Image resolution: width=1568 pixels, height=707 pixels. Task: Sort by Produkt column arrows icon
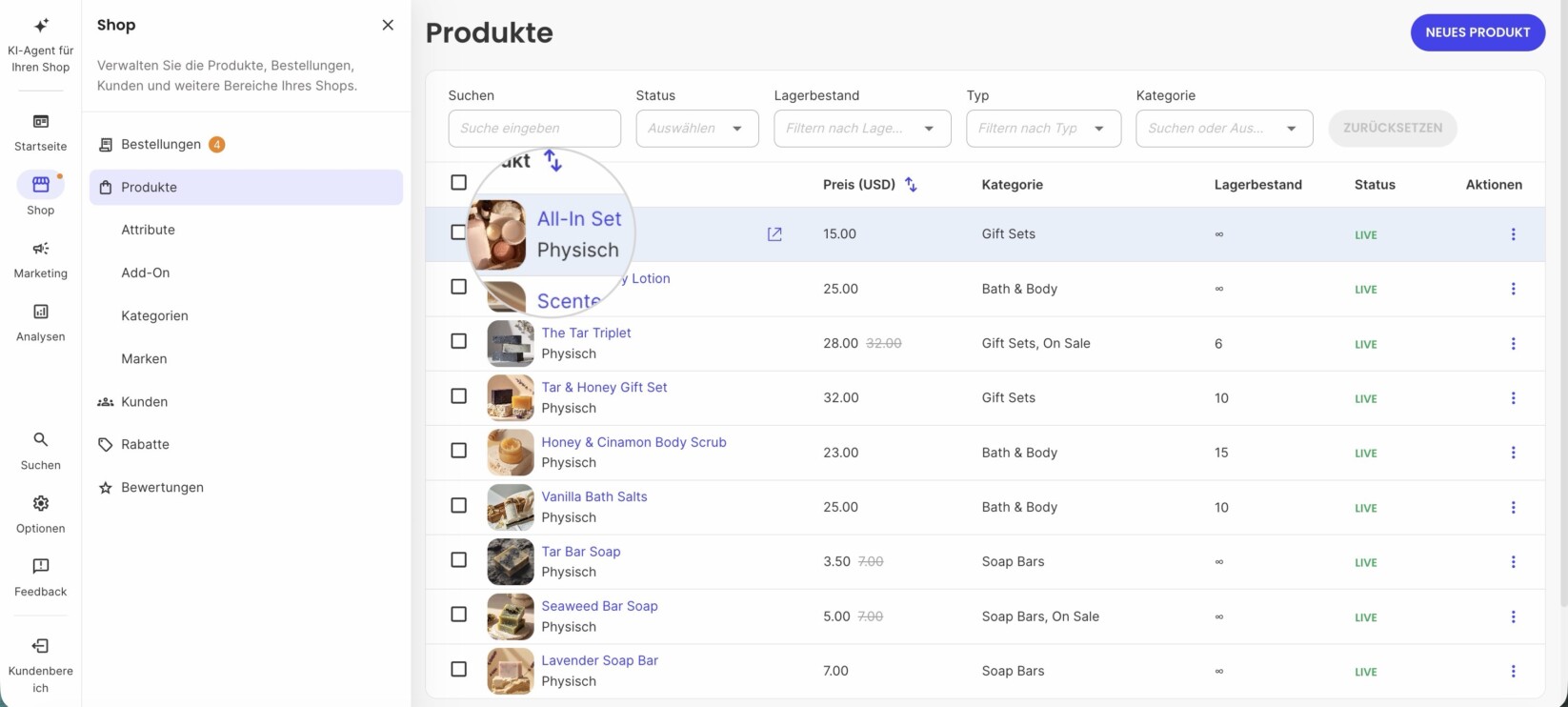(553, 160)
